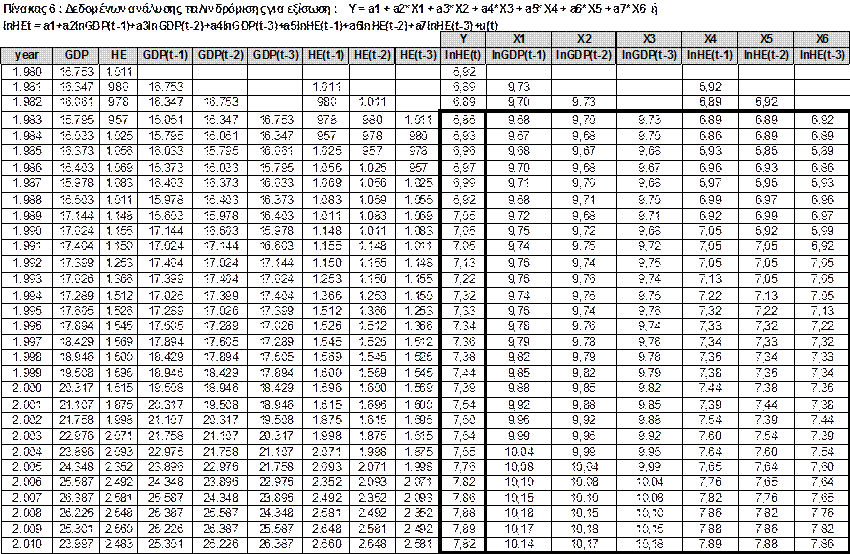Select the 'year' column header
Viewport: 850px width, 554px height.
[27, 55]
